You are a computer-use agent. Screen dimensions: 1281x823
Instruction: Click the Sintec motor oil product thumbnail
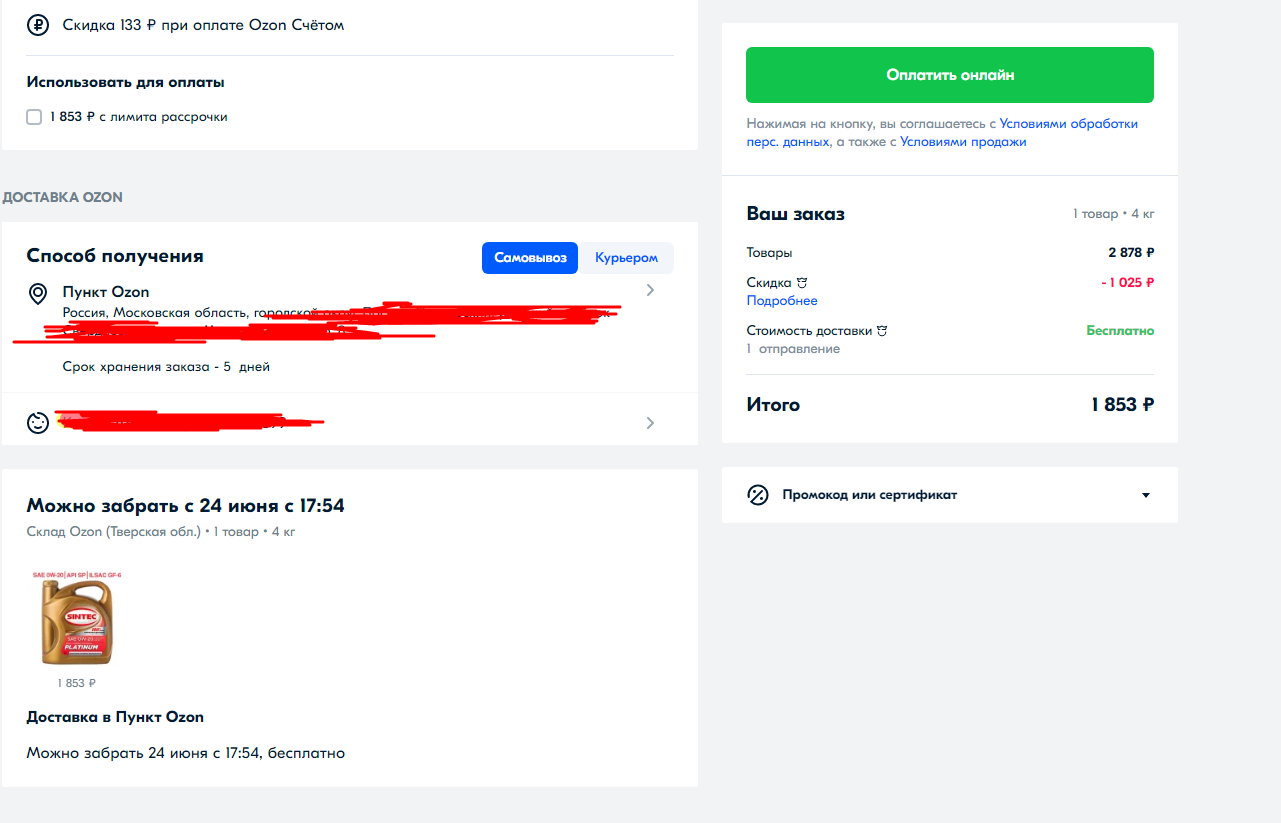pos(77,618)
